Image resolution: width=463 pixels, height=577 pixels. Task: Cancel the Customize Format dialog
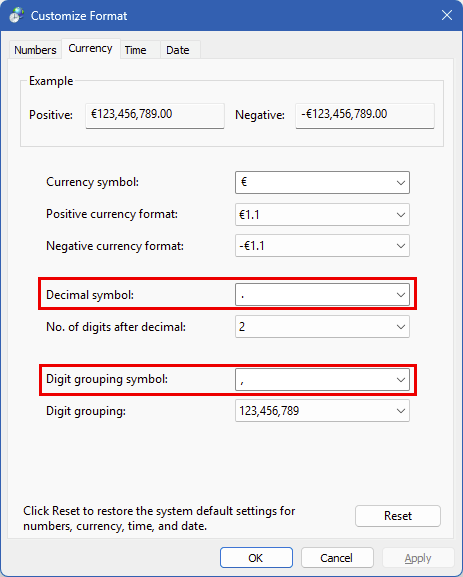[337, 558]
